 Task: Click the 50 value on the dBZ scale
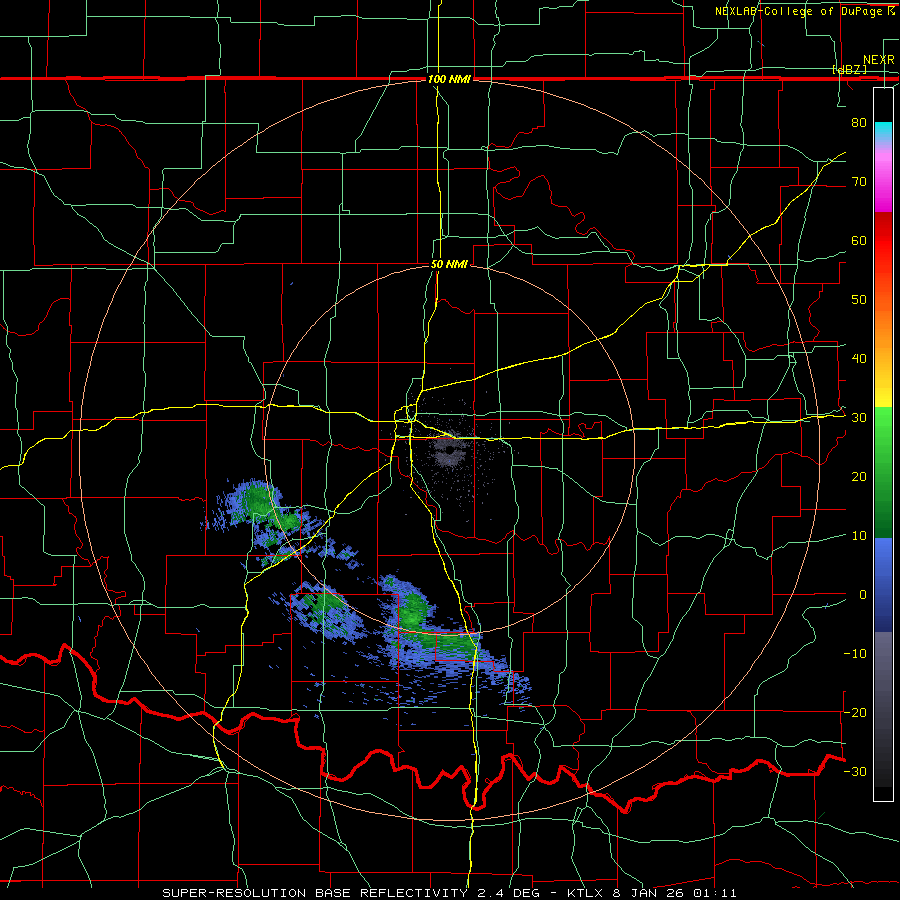[x=859, y=300]
